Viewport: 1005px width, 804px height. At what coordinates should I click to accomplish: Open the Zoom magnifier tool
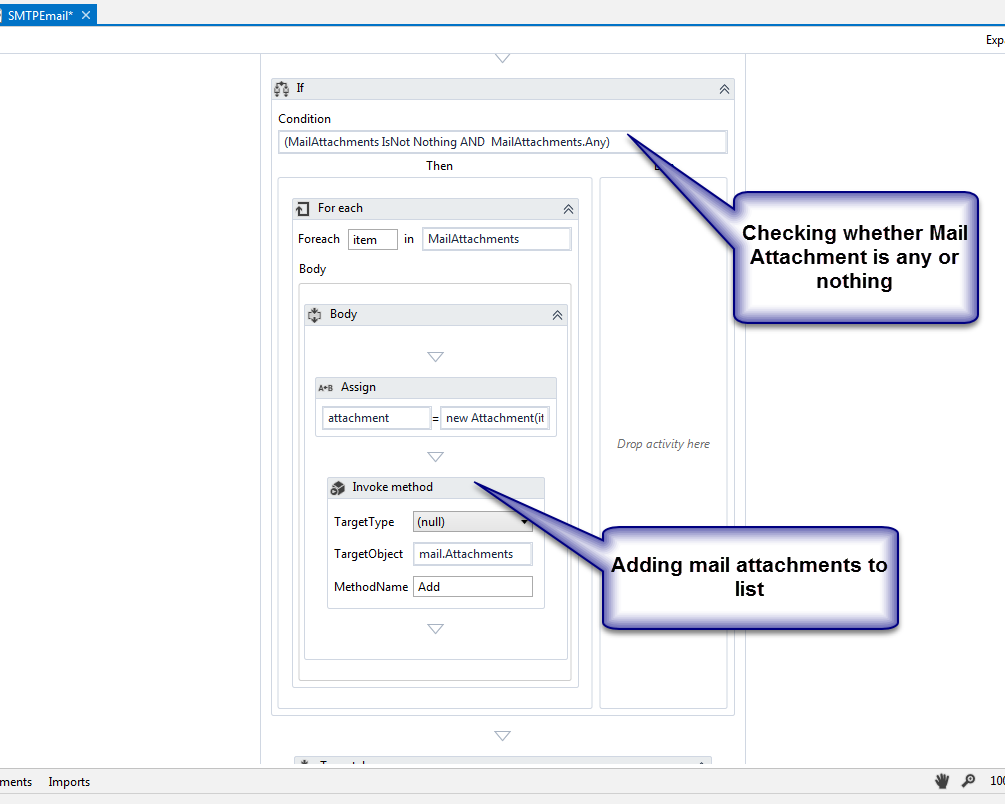click(x=968, y=781)
